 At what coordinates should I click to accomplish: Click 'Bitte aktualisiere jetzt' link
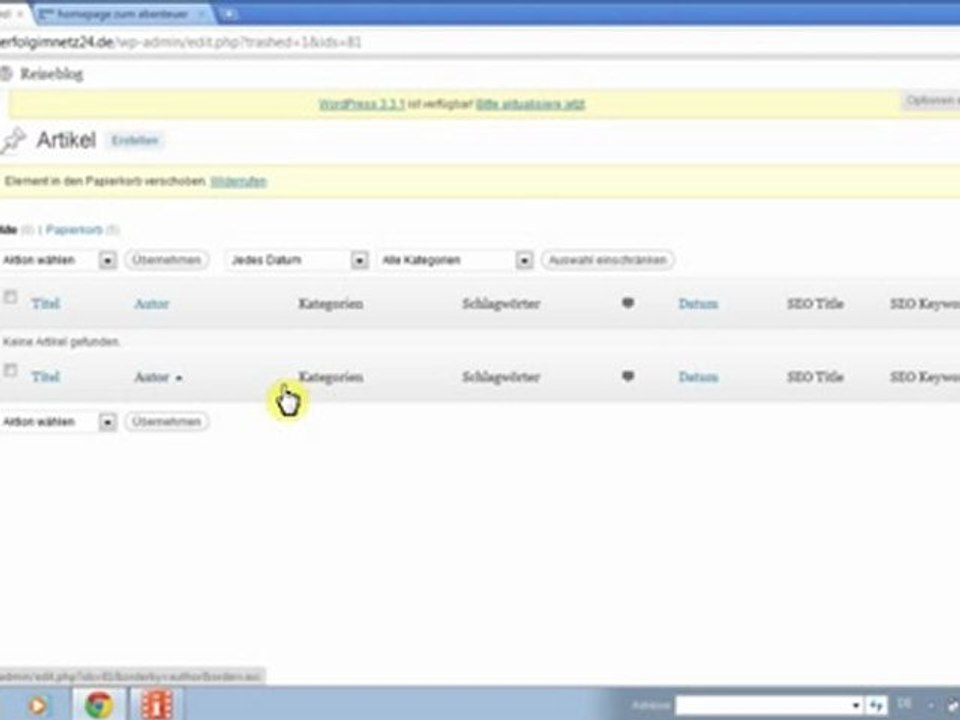(x=530, y=104)
